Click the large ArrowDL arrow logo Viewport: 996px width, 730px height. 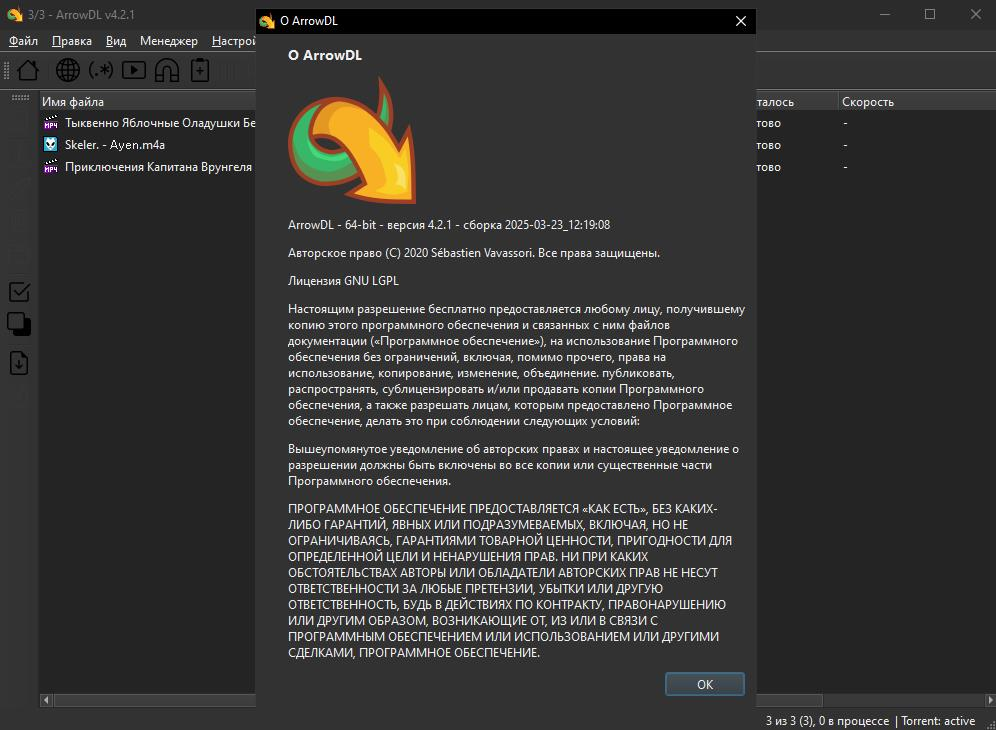coord(353,140)
